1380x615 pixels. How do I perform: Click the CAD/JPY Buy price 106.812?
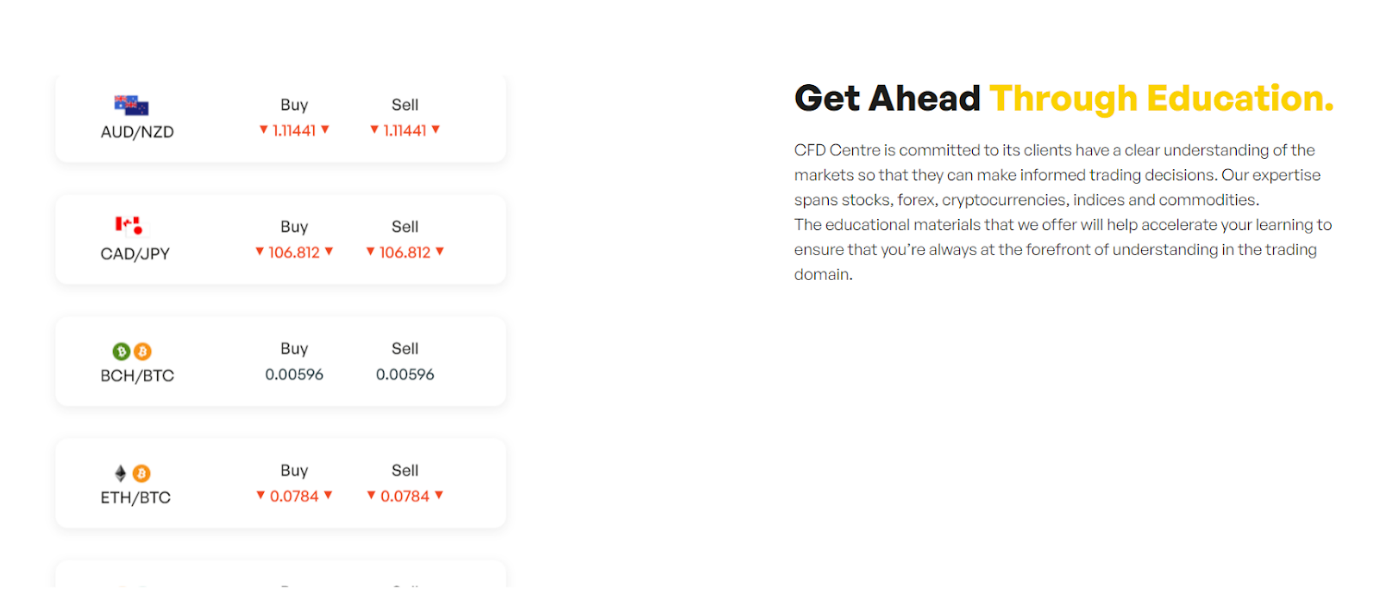(294, 252)
